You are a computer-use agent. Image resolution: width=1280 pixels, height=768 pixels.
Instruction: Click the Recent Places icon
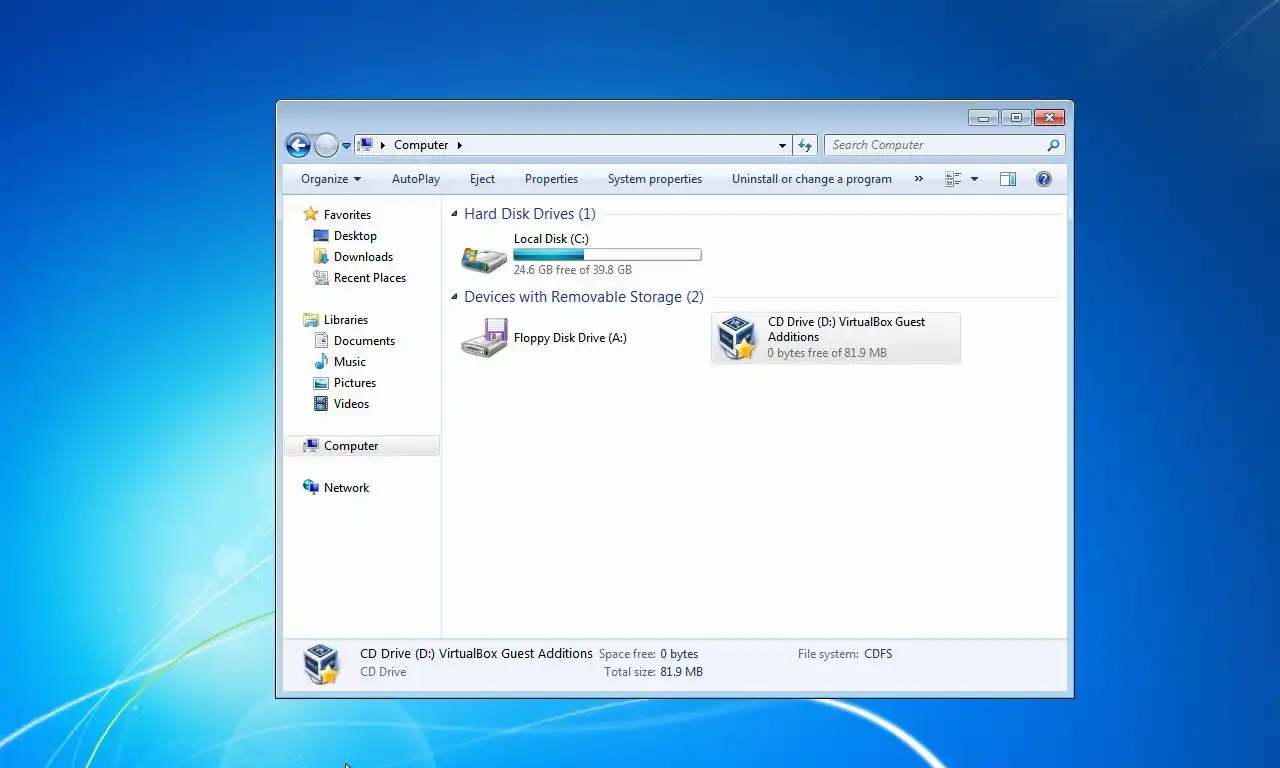(321, 278)
